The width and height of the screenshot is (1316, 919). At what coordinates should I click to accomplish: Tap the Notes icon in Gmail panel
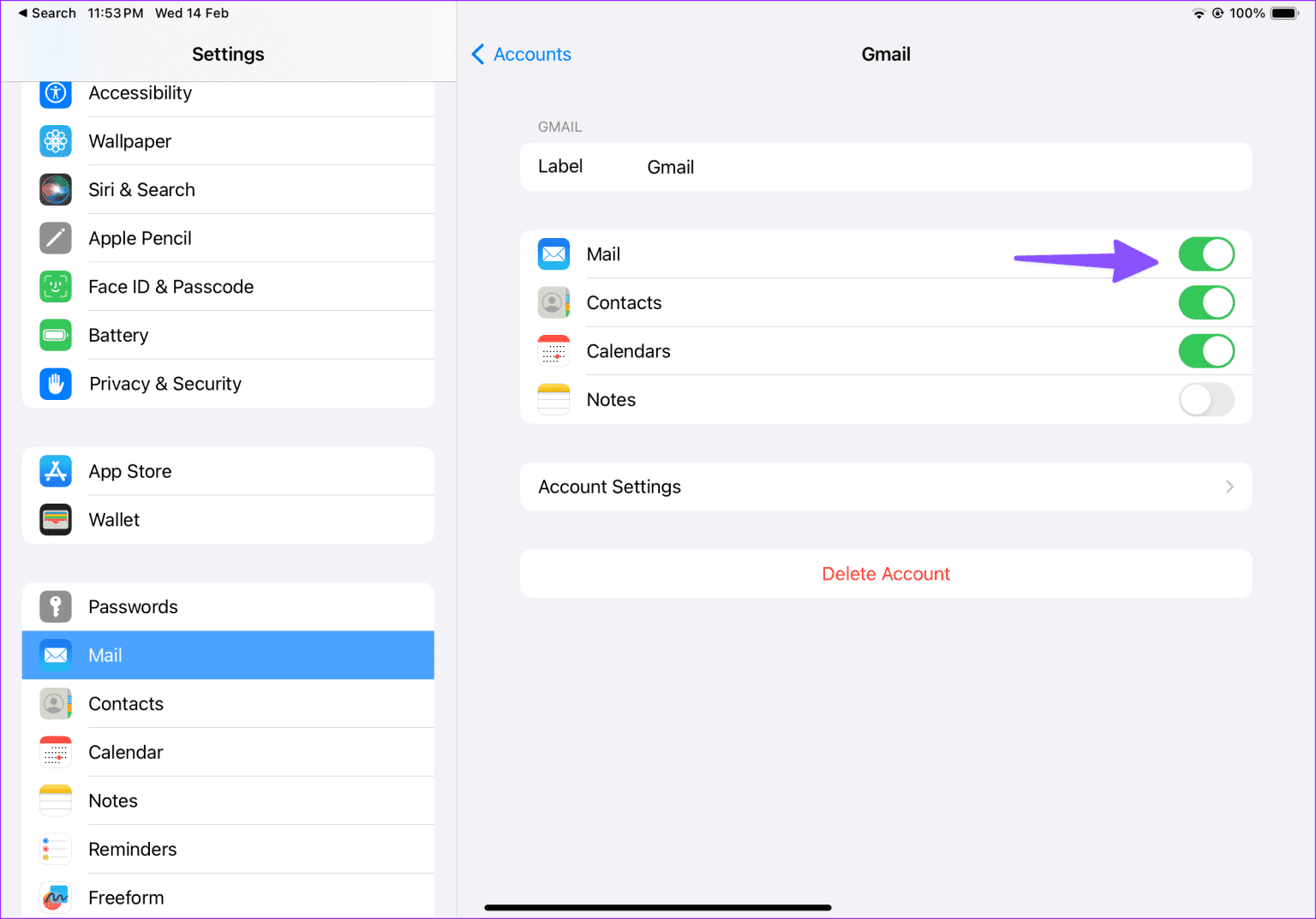pos(553,400)
